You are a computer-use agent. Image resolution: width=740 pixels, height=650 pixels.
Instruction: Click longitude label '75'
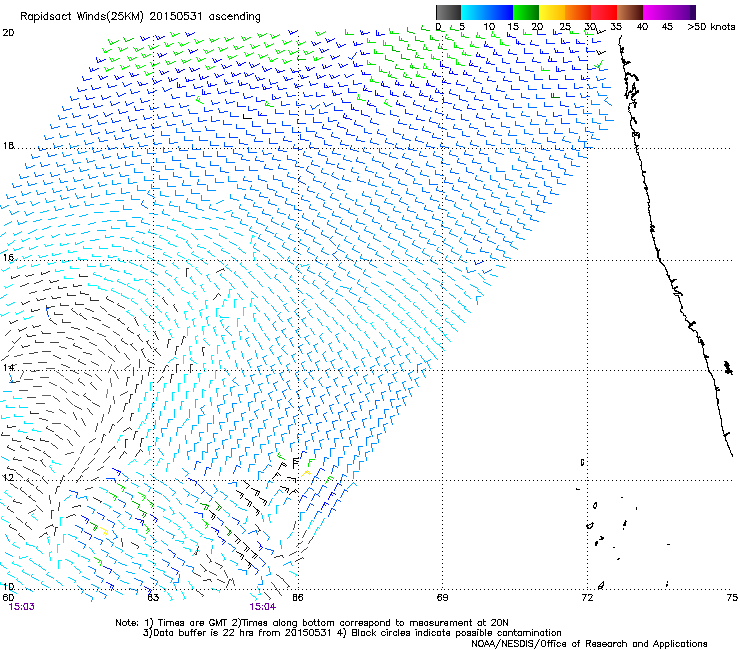pos(732,598)
